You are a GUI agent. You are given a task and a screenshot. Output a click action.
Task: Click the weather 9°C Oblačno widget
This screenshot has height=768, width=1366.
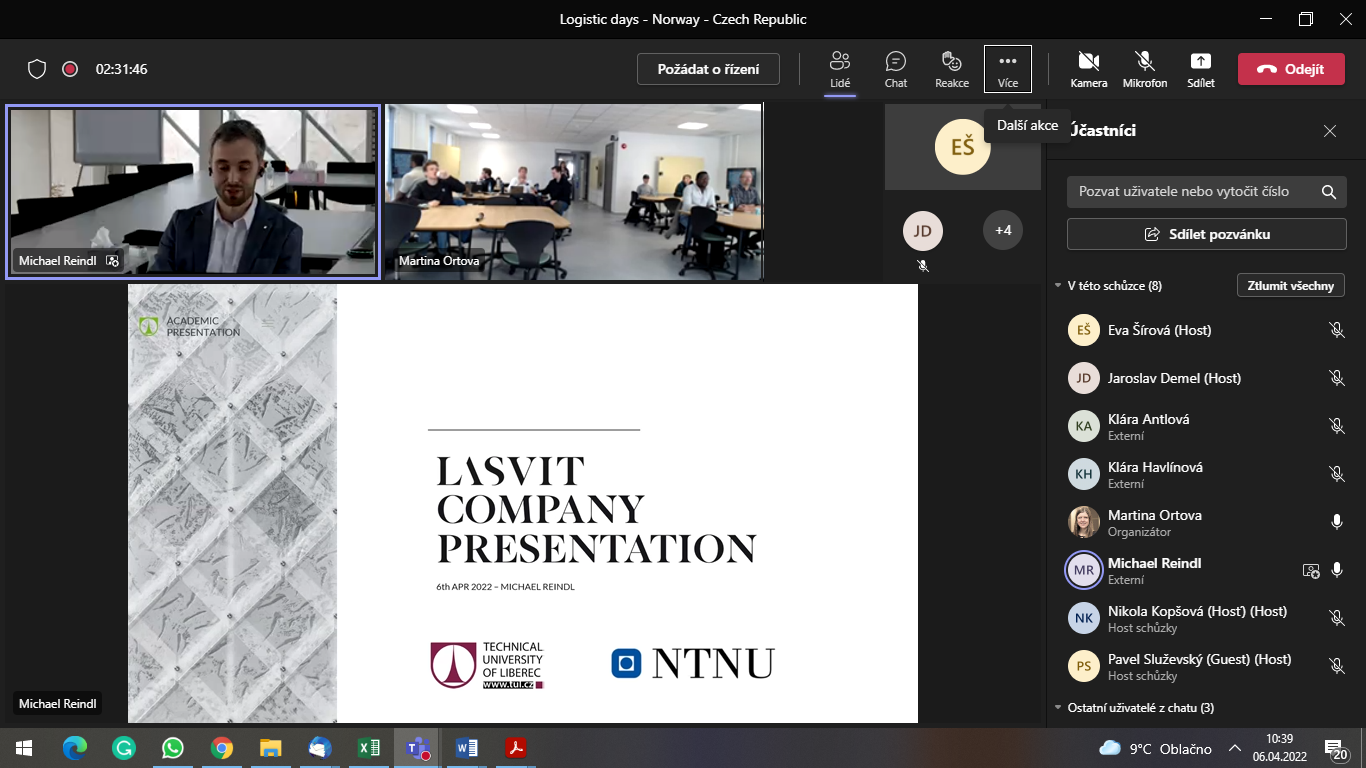tap(1155, 748)
